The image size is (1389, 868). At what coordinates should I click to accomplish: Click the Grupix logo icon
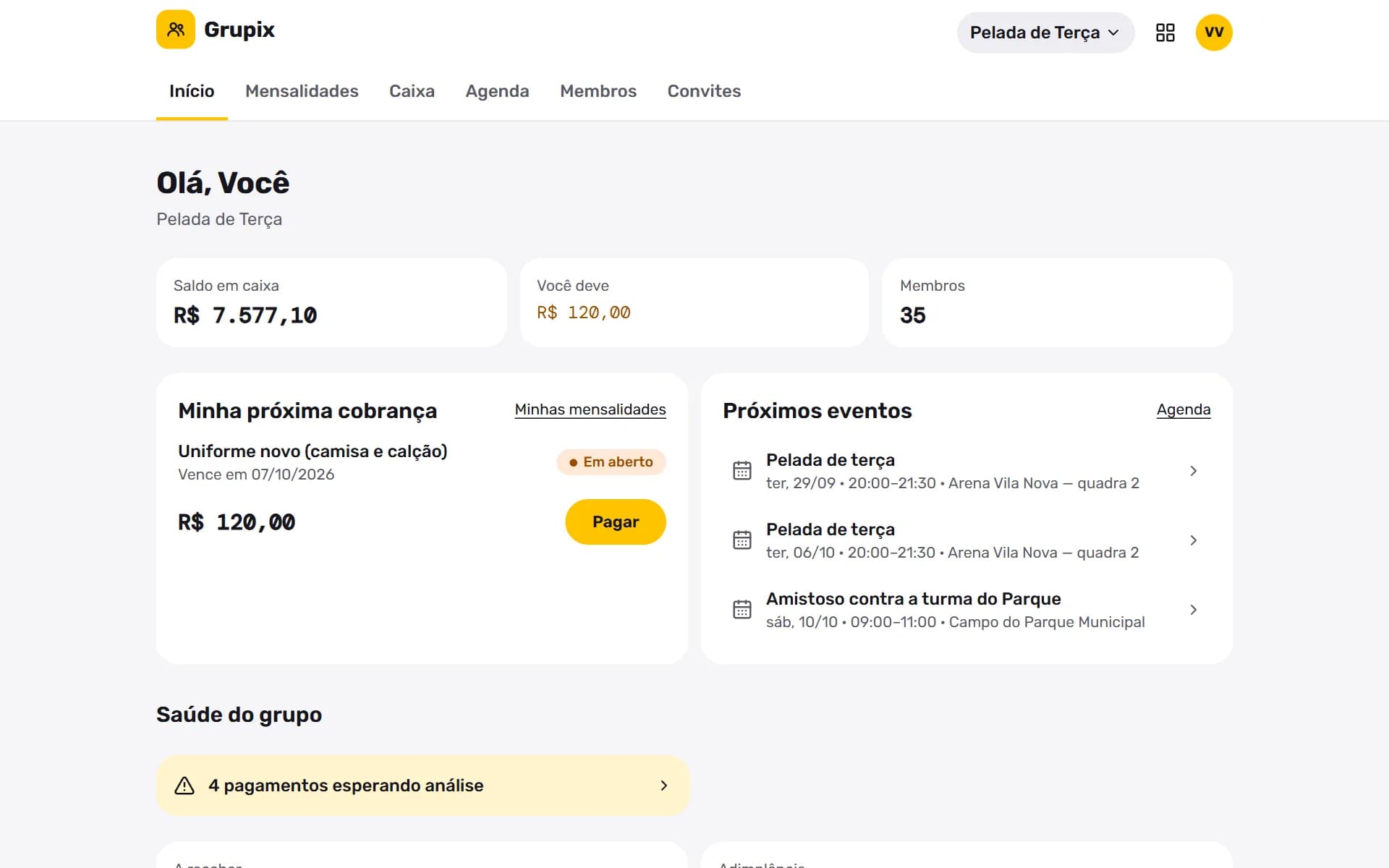[x=176, y=30]
